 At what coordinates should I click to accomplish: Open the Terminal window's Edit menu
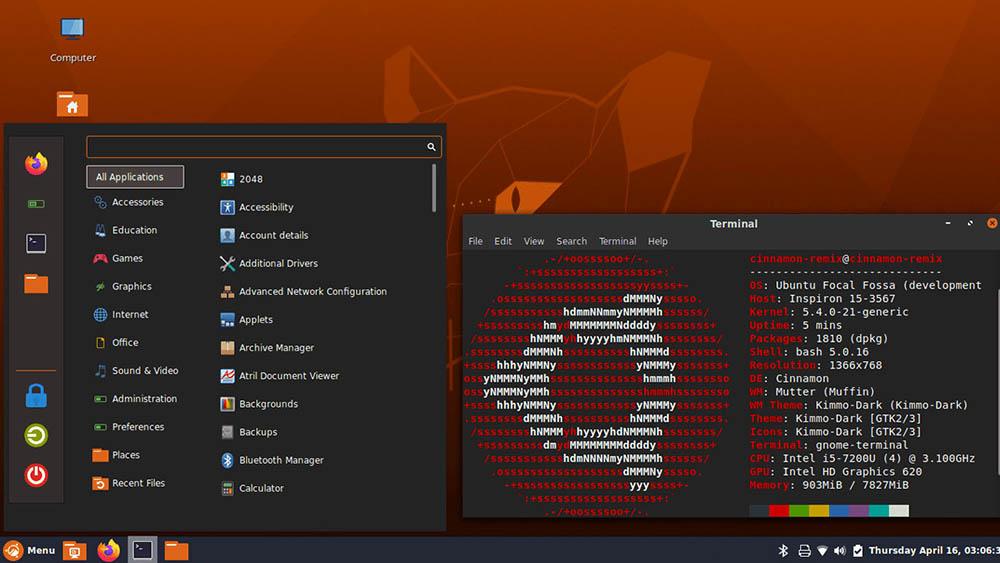[x=503, y=241]
